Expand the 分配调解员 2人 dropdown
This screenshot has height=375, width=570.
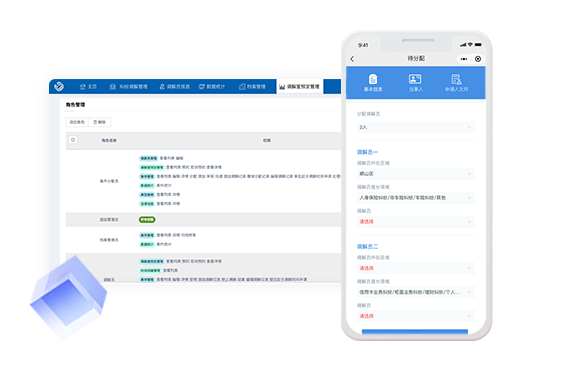pos(416,127)
